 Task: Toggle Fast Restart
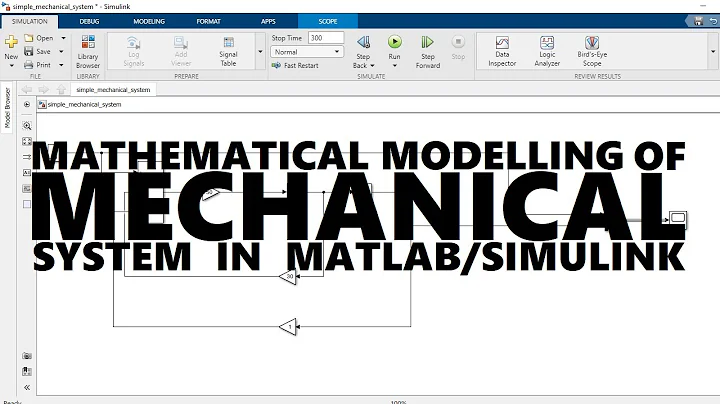point(295,65)
